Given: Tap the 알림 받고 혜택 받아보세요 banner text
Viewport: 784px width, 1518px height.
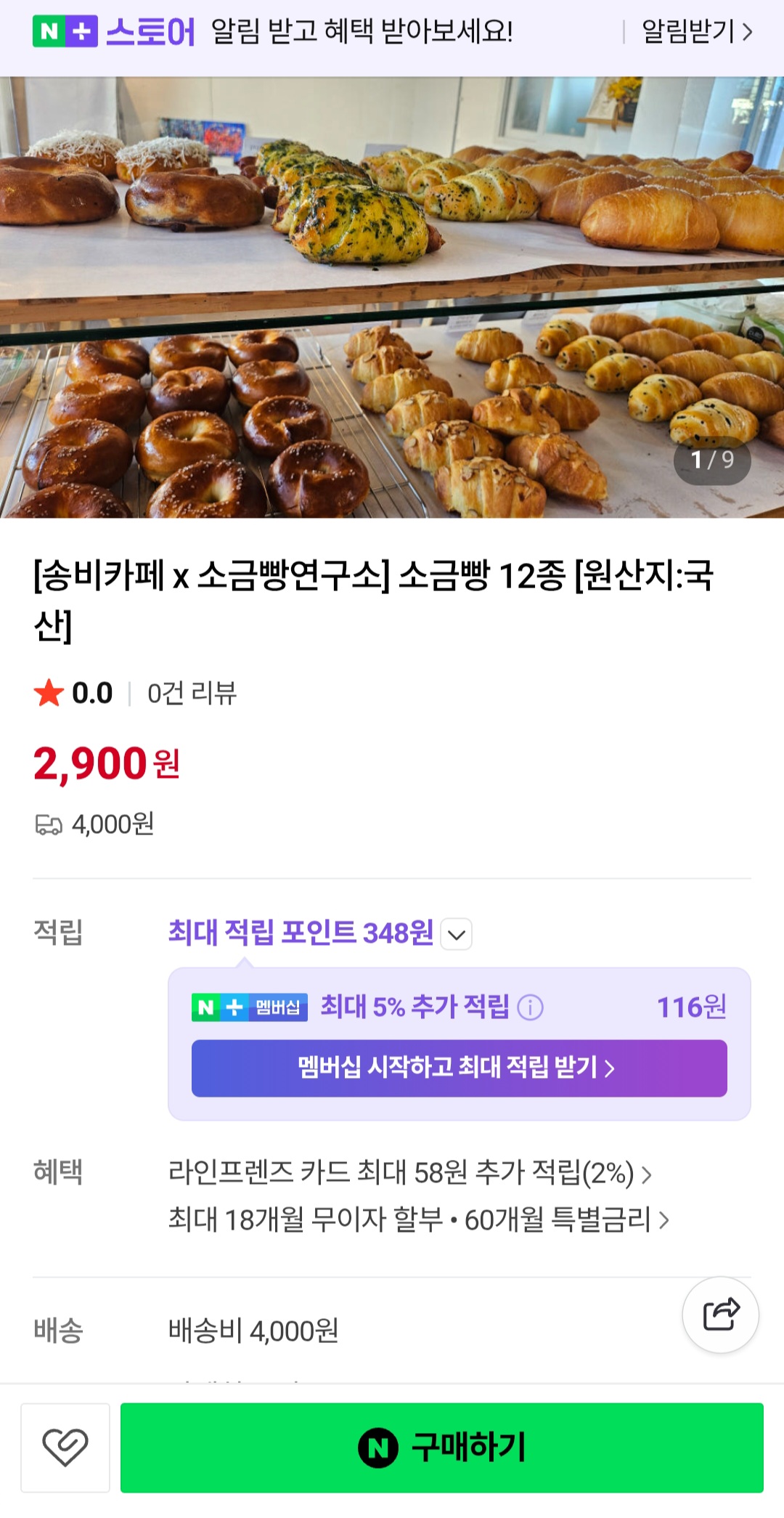Looking at the screenshot, I should pos(362,32).
